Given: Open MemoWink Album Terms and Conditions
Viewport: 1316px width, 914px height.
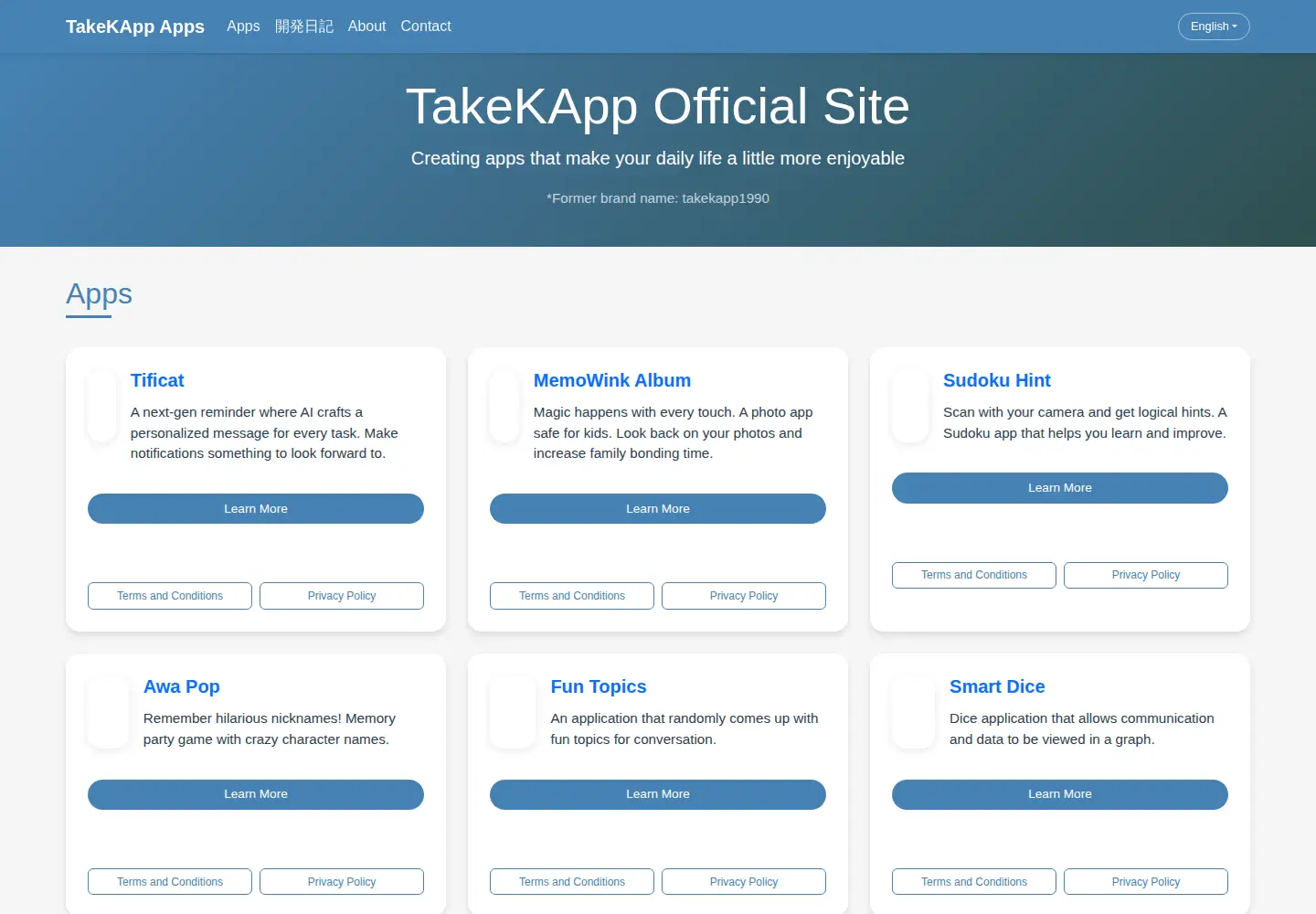Looking at the screenshot, I should point(572,596).
